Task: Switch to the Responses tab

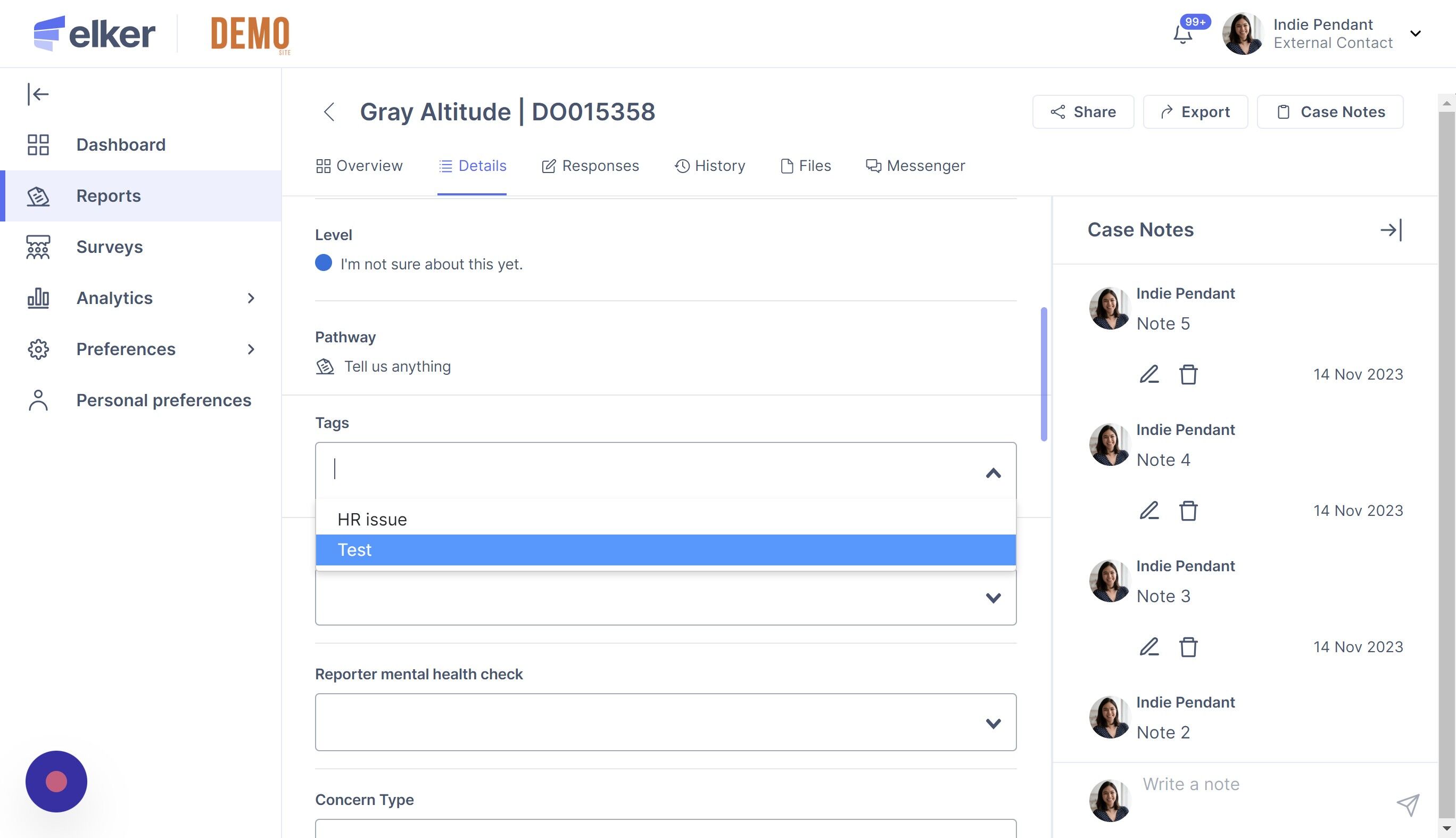Action: (590, 166)
